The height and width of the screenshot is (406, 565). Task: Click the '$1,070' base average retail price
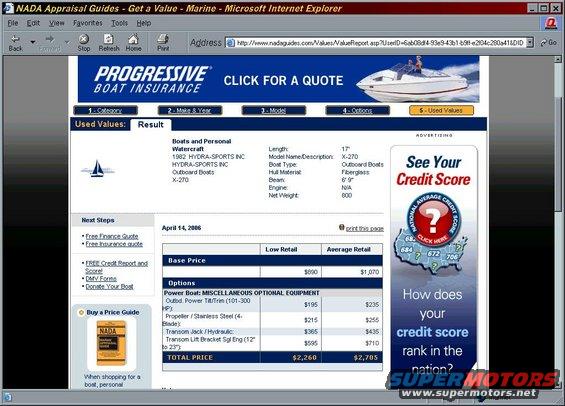370,272
